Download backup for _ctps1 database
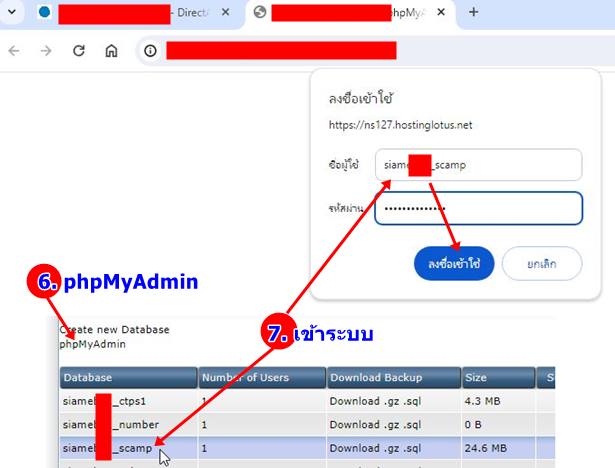615x468 pixels. point(375,401)
